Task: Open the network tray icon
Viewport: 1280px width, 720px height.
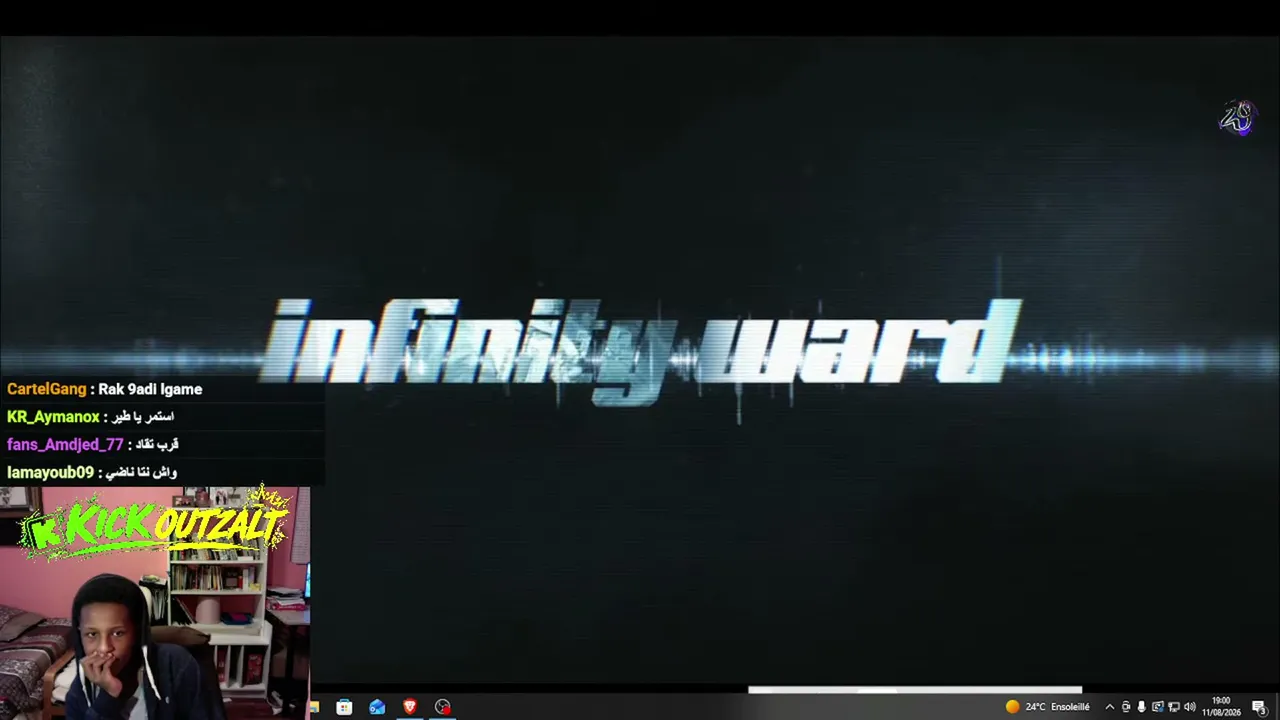Action: coord(1174,707)
